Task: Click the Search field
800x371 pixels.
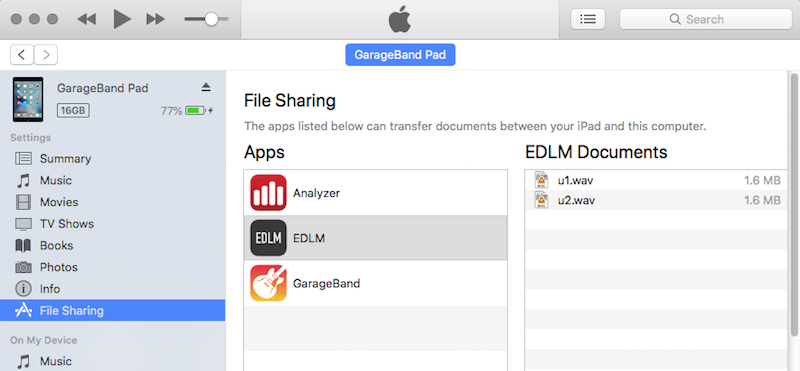Action: point(706,19)
